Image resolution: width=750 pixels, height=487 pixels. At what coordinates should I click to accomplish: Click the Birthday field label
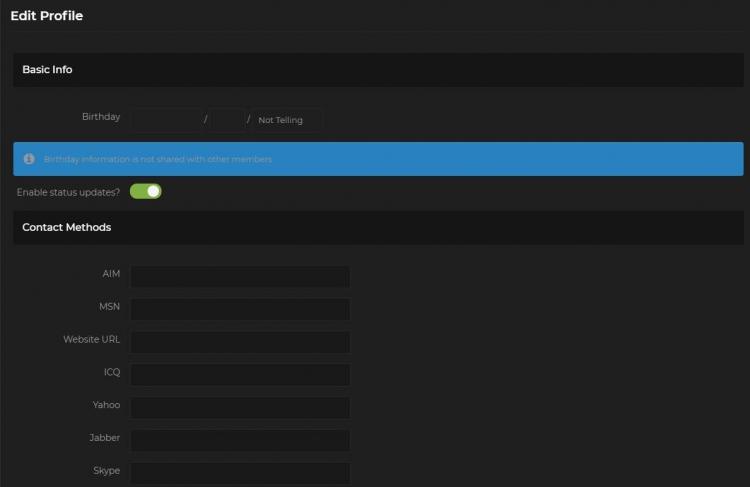(x=100, y=117)
